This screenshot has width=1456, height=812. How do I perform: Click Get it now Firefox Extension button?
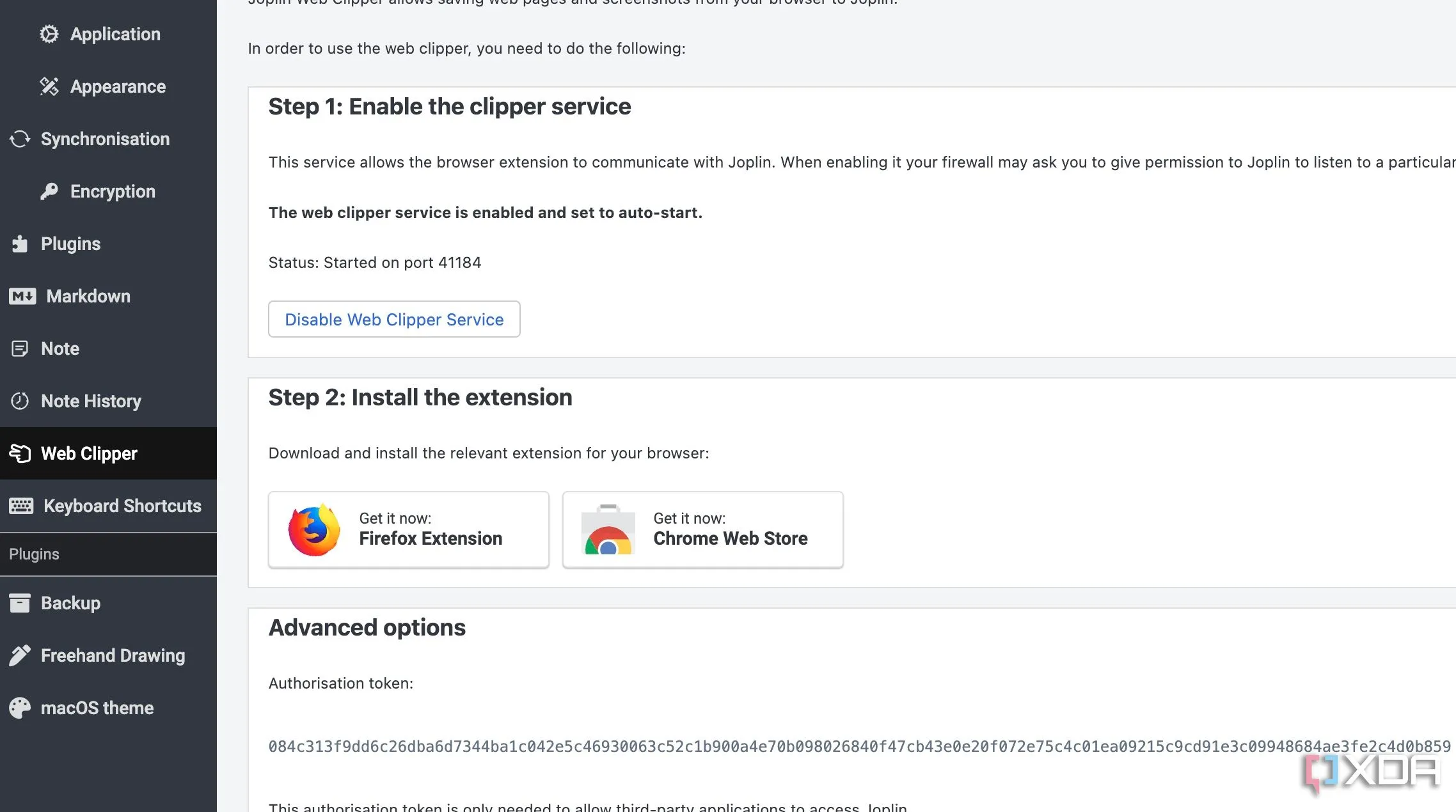409,529
